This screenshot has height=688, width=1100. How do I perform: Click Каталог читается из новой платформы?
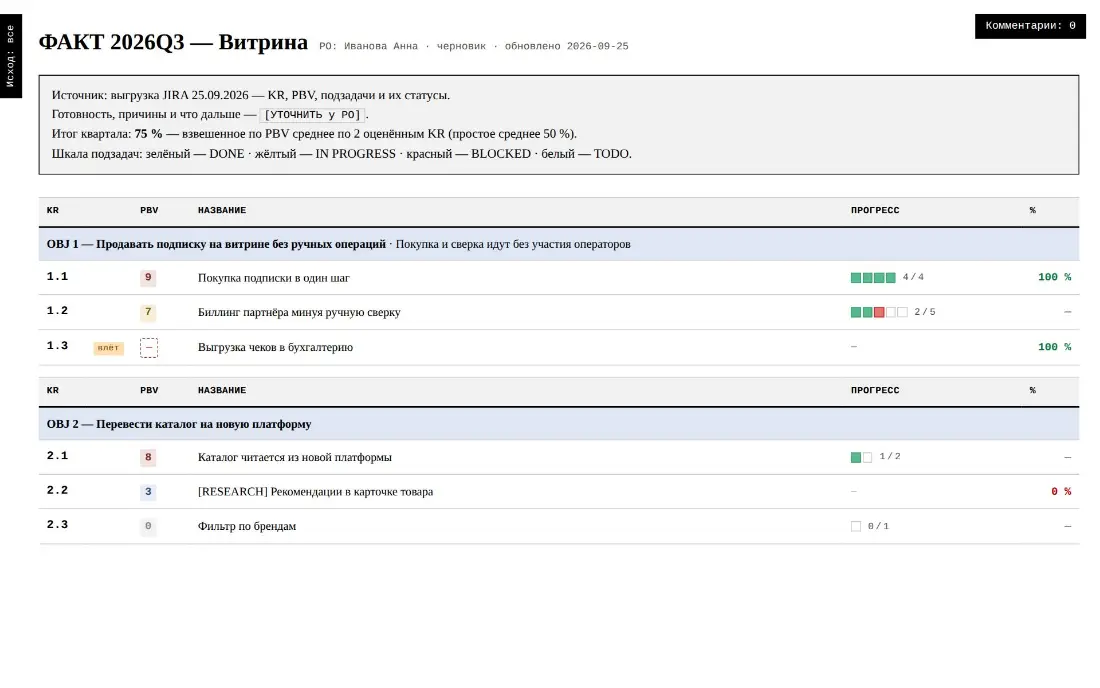pos(295,457)
